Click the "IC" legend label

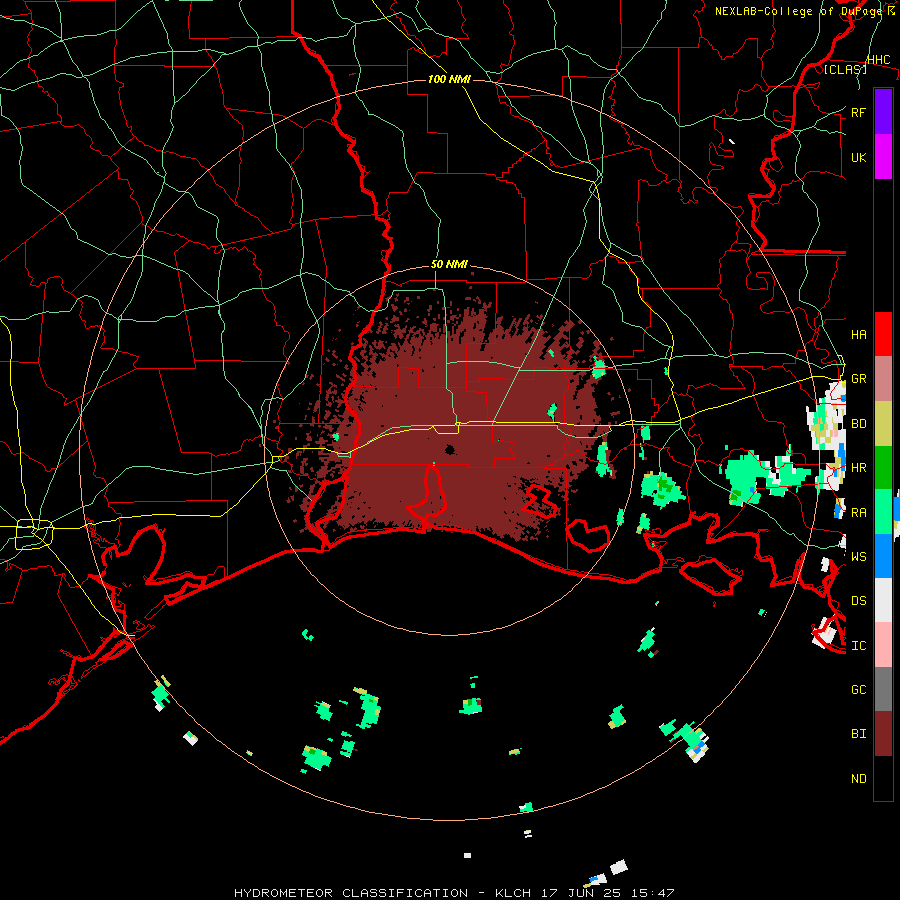pyautogui.click(x=858, y=646)
